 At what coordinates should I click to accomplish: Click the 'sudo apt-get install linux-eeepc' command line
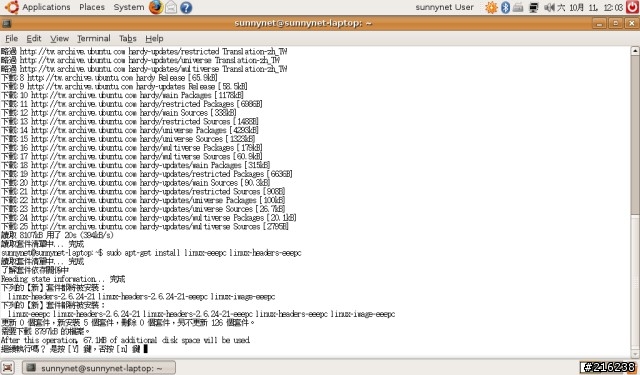pos(151,253)
